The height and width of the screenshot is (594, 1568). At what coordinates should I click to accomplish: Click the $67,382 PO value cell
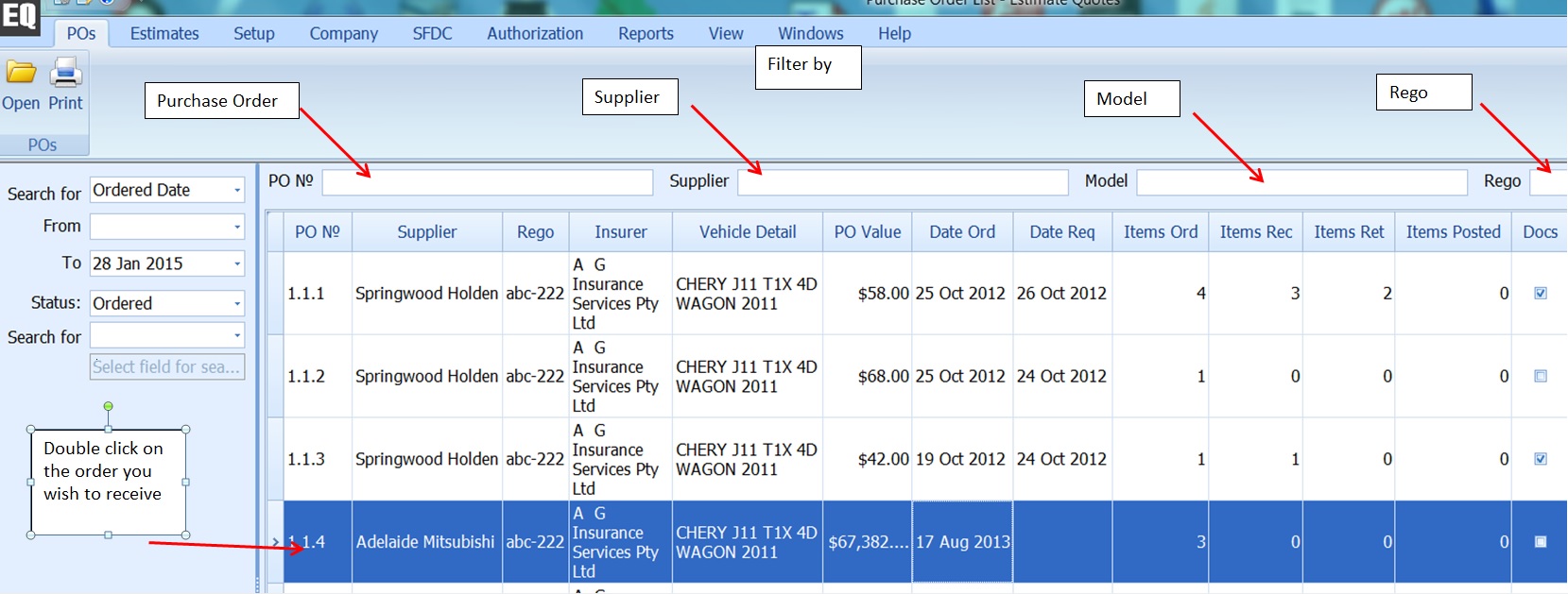pos(868,542)
